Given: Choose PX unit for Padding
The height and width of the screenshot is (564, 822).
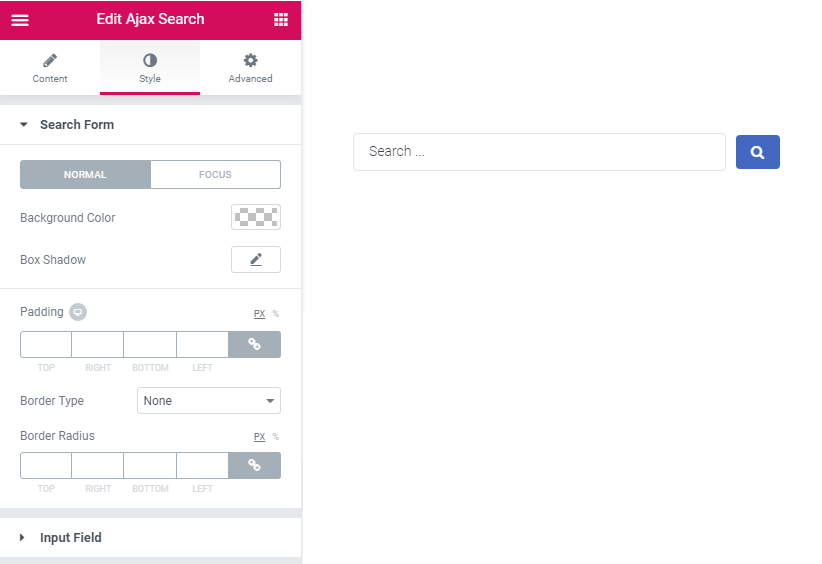Looking at the screenshot, I should click(x=259, y=313).
